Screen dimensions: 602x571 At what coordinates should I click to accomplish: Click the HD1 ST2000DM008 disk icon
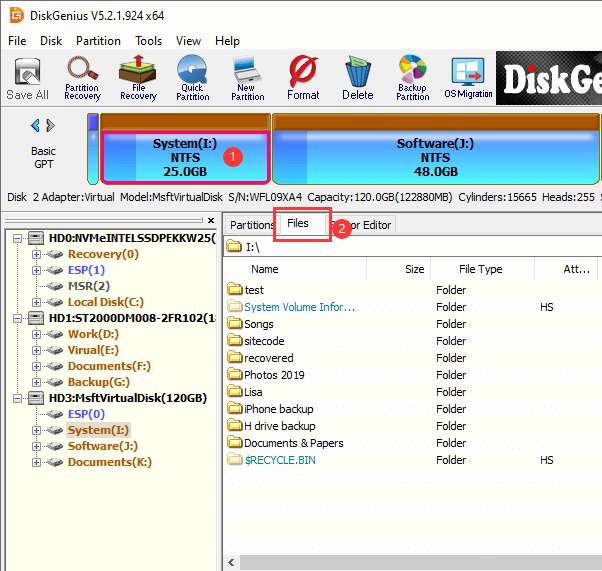(x=36, y=318)
